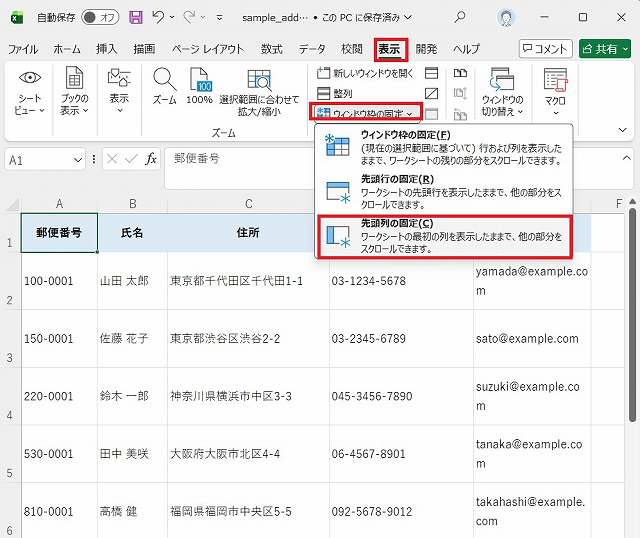Image resolution: width=640 pixels, height=538 pixels.
Task: Switch to the データ tab
Action: (312, 49)
